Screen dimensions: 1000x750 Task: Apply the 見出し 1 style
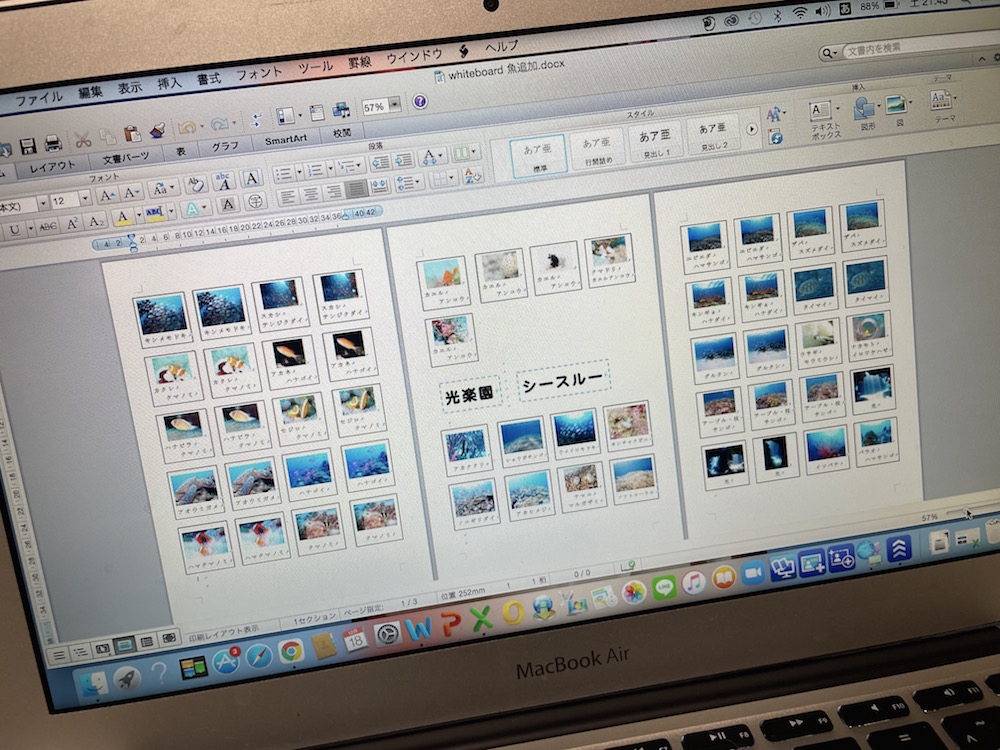click(x=655, y=143)
